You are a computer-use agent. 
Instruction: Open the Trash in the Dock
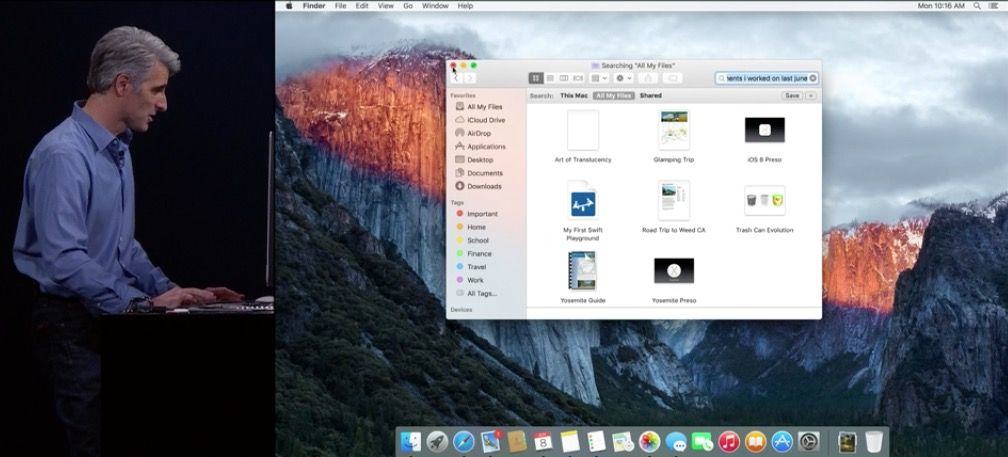pos(874,441)
